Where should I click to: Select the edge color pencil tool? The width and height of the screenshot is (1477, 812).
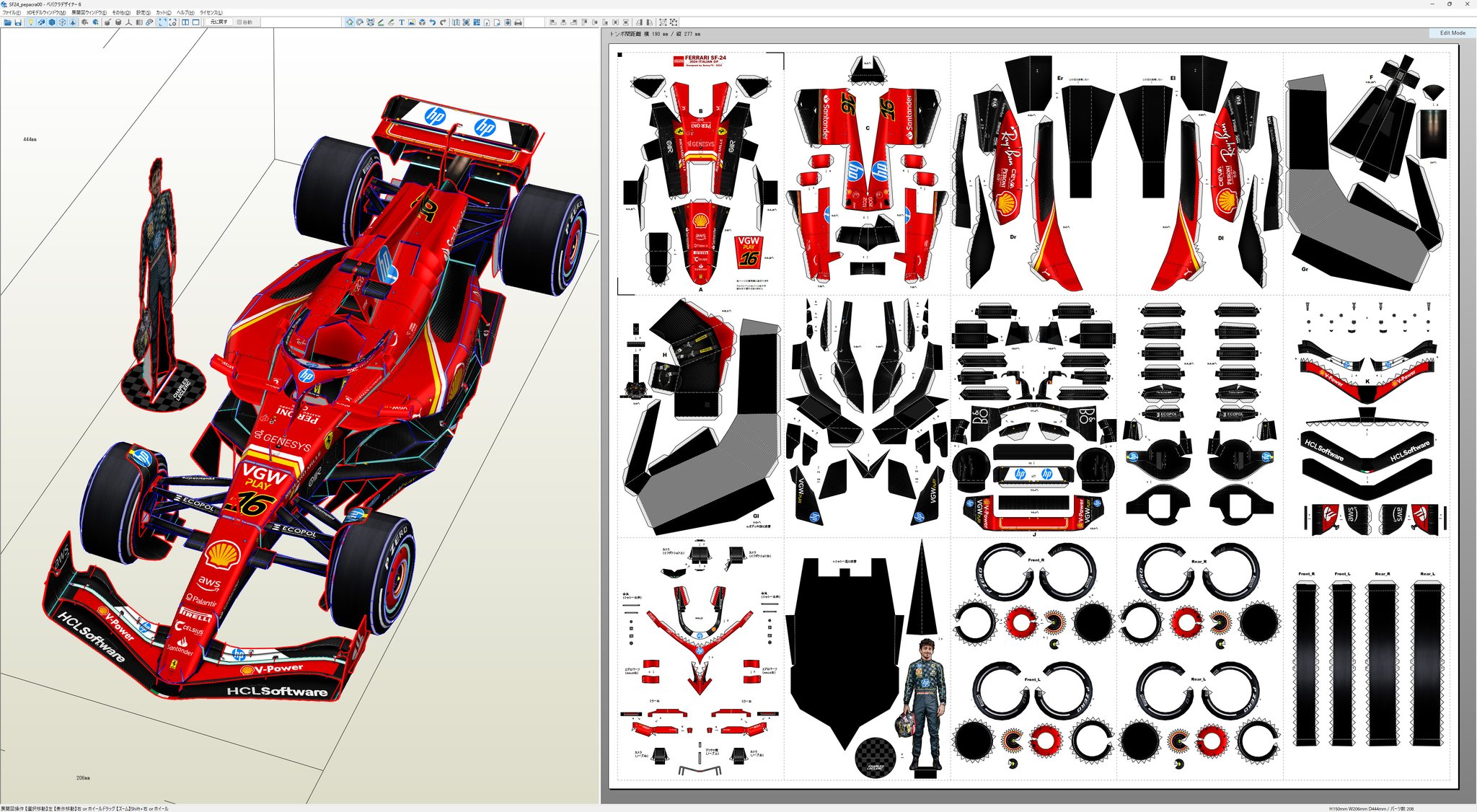click(x=381, y=22)
